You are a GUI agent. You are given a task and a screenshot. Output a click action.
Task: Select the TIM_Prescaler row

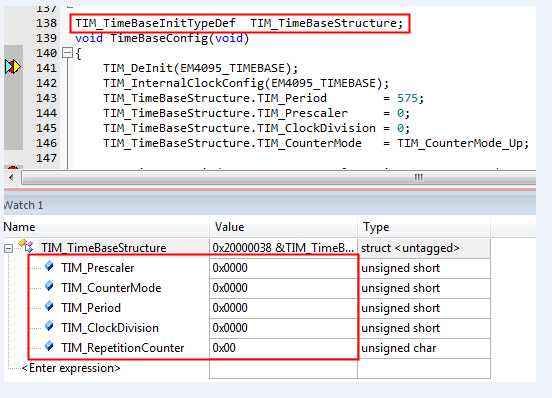coord(247,268)
